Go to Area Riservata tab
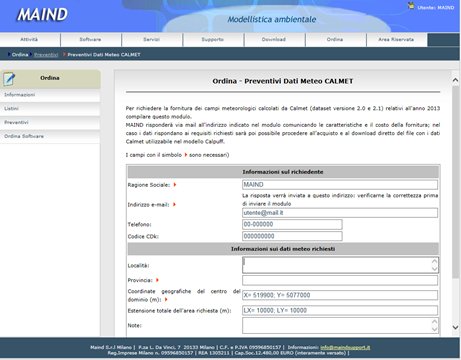The image size is (461, 360). point(397,40)
